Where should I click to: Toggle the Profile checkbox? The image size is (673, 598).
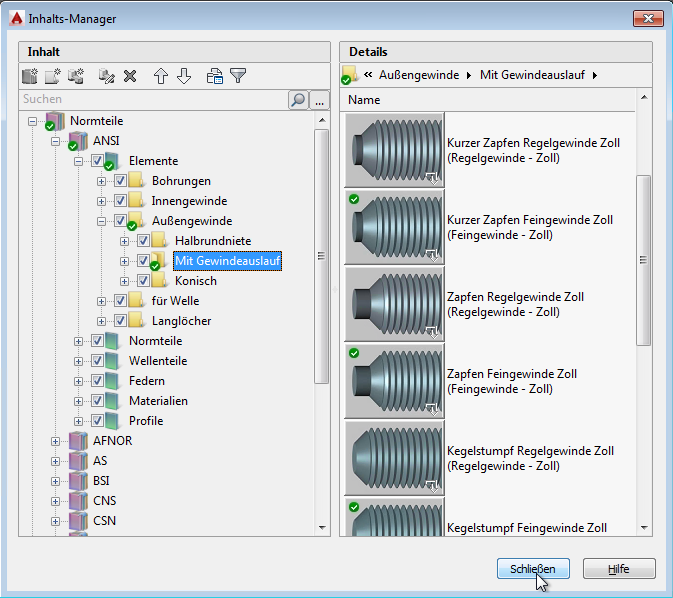click(x=97, y=420)
